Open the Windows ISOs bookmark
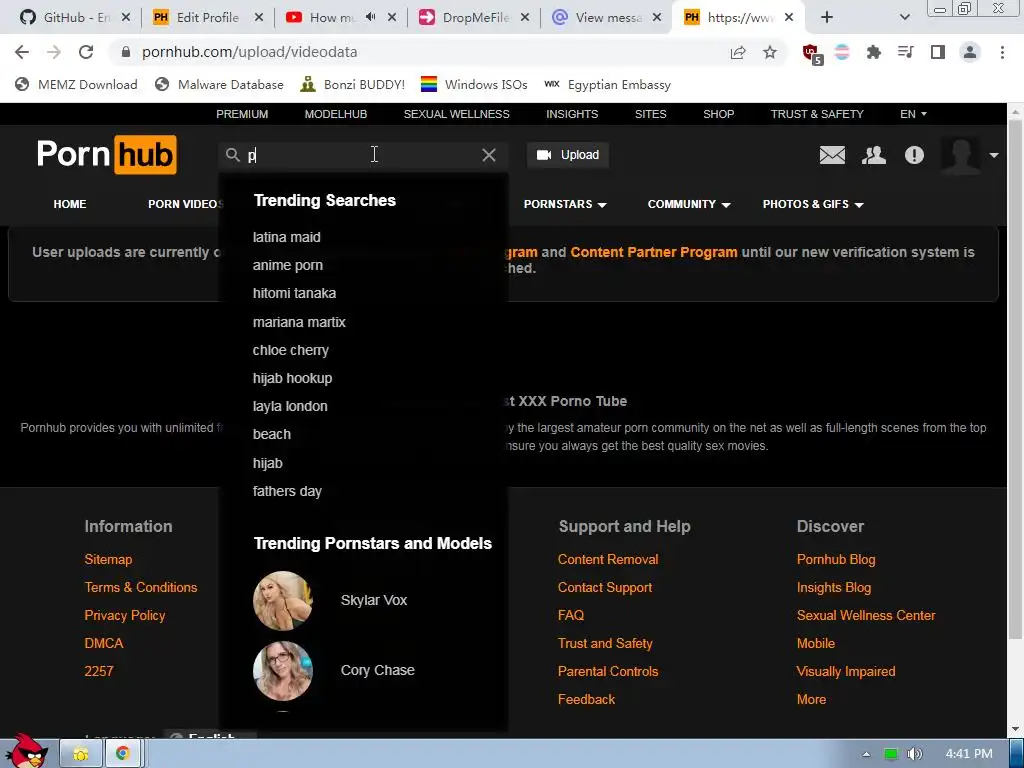 [x=473, y=84]
